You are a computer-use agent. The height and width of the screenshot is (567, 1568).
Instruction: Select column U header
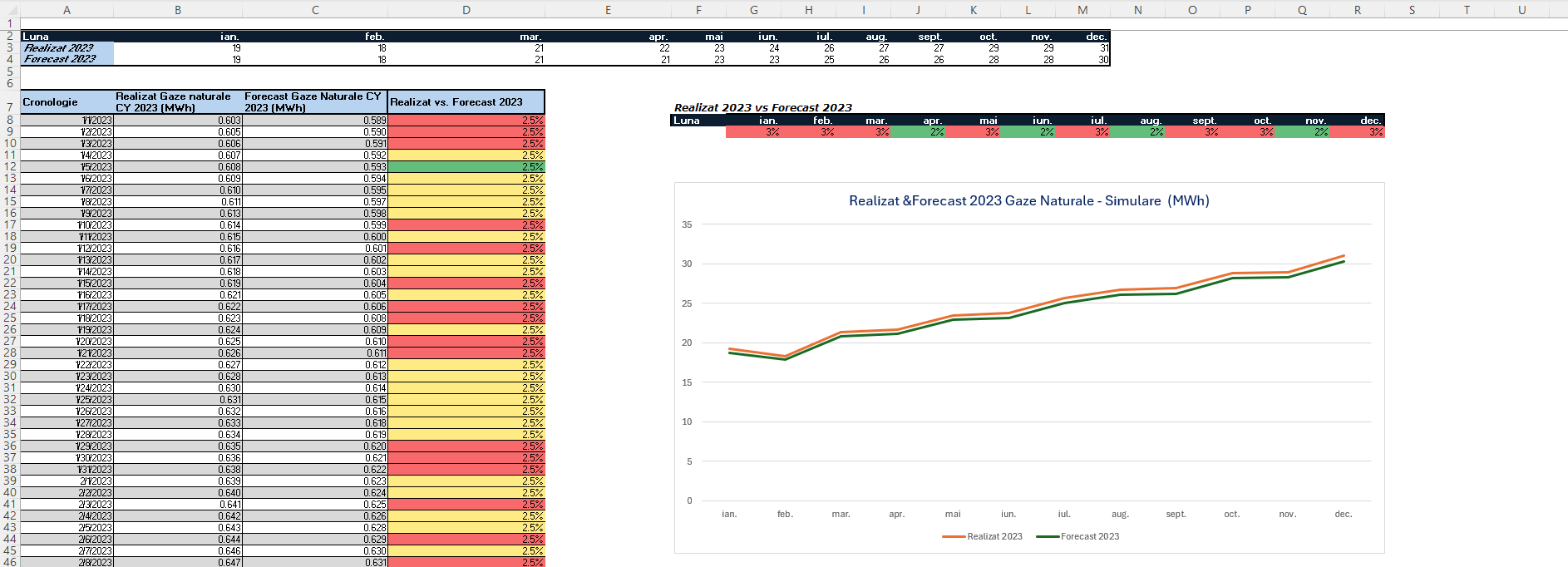[x=1521, y=10]
